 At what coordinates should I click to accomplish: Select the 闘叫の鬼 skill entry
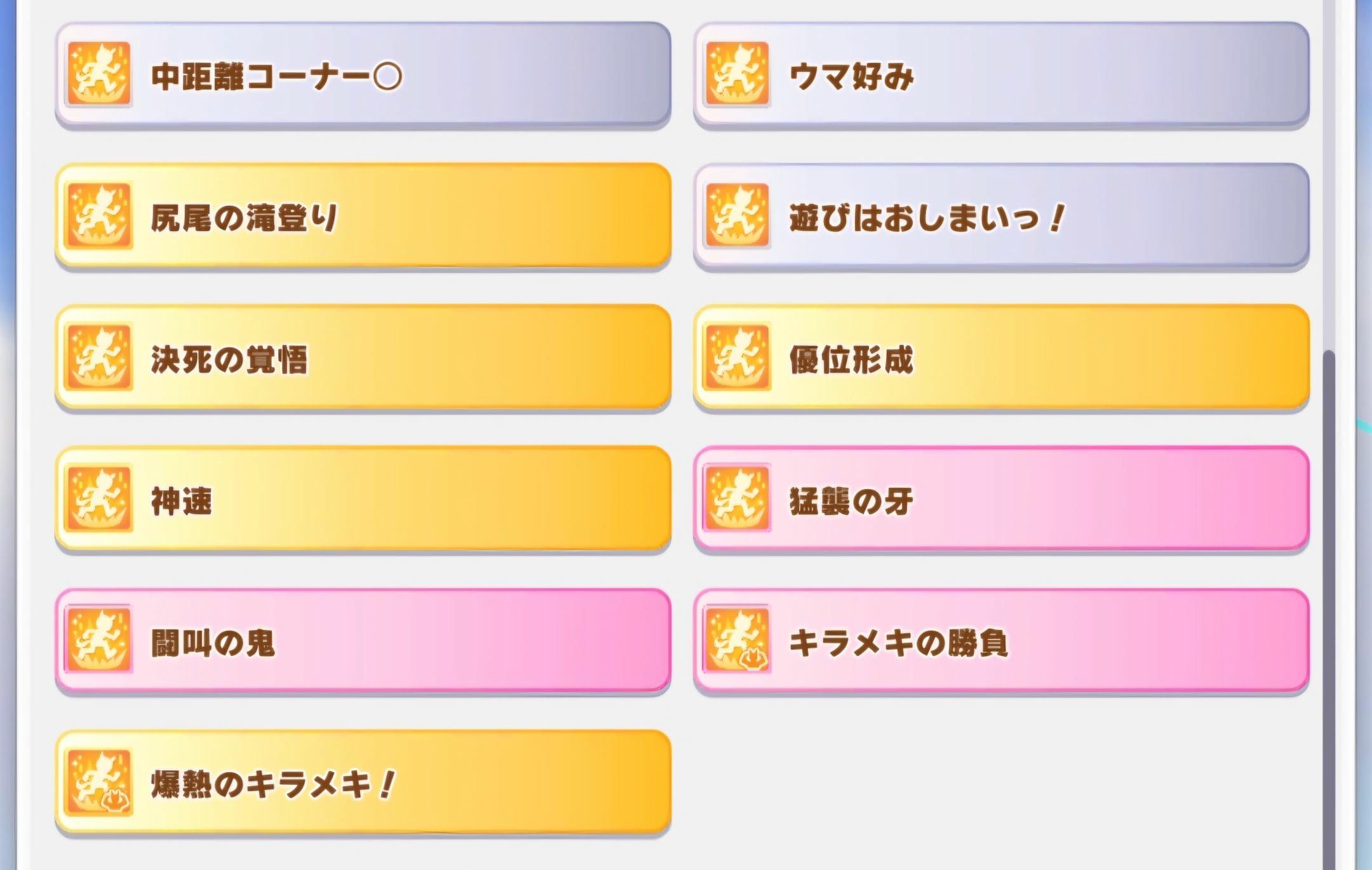click(x=363, y=640)
